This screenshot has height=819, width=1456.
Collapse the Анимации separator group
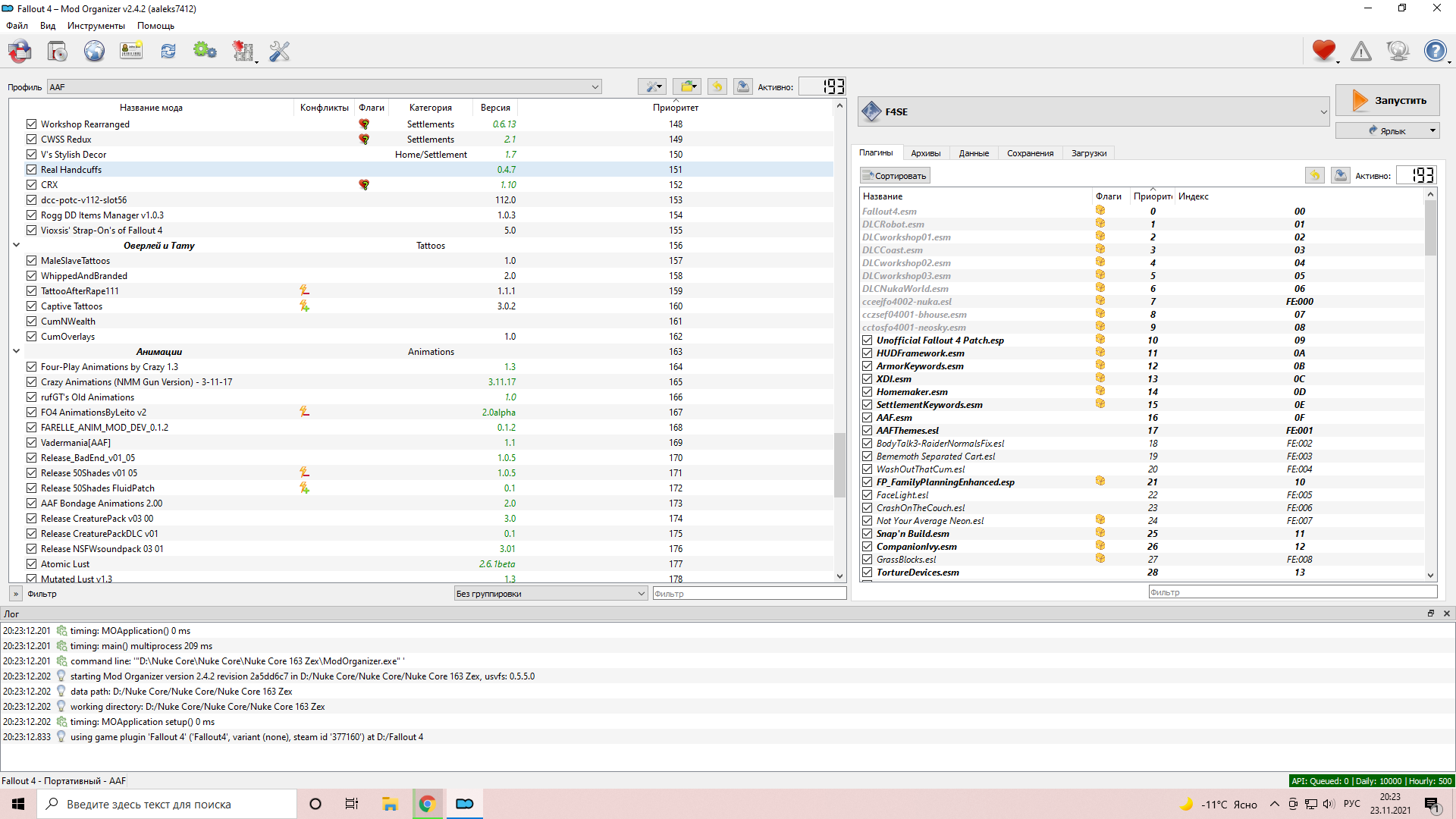(16, 351)
